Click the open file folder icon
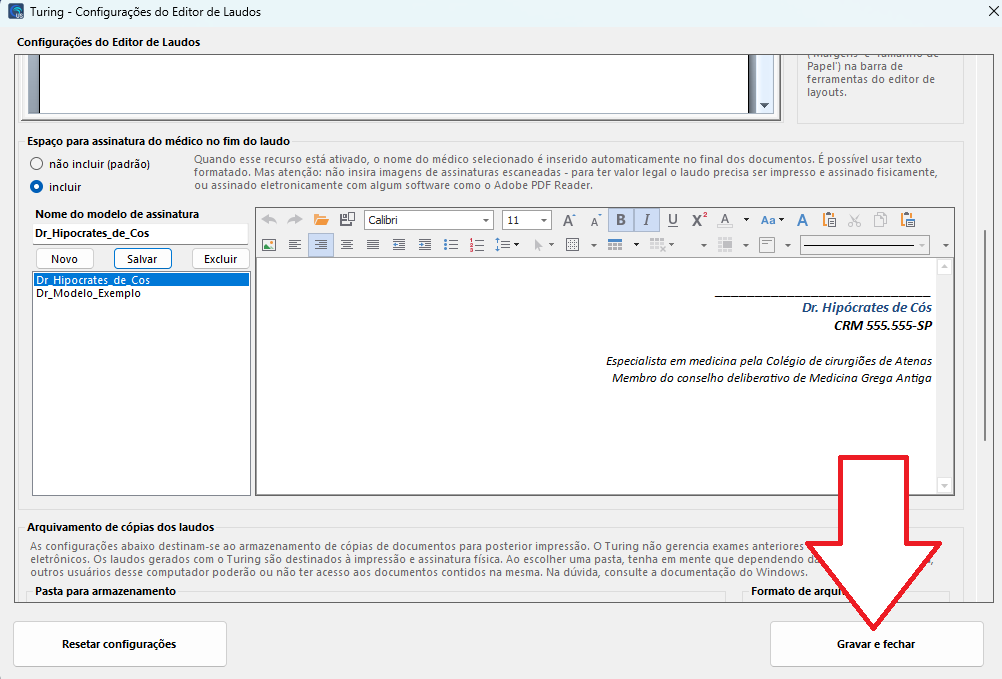The width and height of the screenshot is (1002, 679). [321, 220]
